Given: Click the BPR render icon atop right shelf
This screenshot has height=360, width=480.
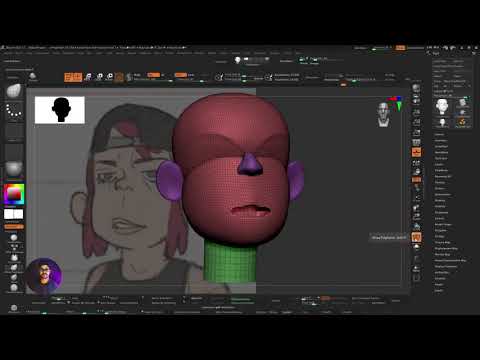Looking at the screenshot, I should pyautogui.click(x=416, y=88).
